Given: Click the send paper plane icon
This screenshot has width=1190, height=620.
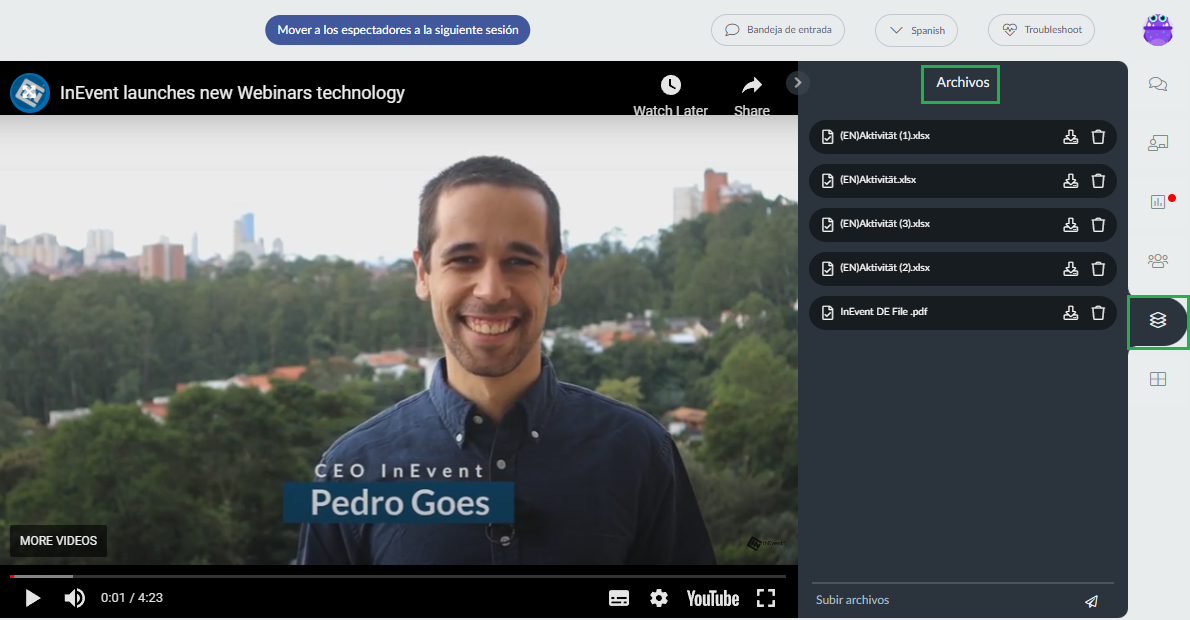Looking at the screenshot, I should pyautogui.click(x=1091, y=601).
